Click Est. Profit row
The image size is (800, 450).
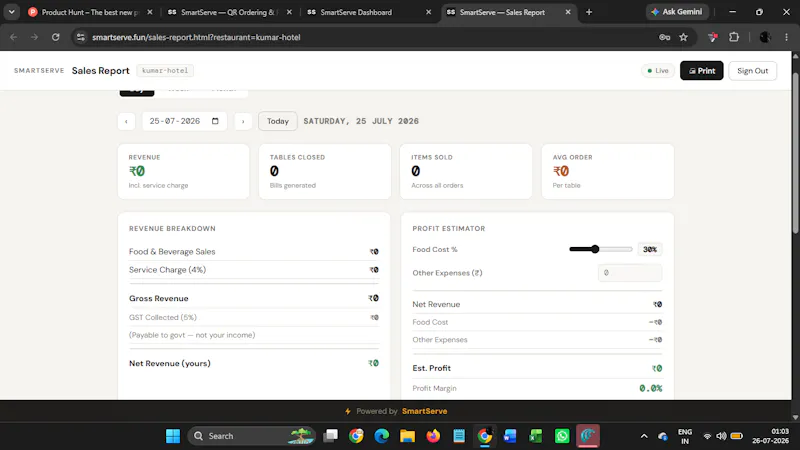pyautogui.click(x=537, y=368)
